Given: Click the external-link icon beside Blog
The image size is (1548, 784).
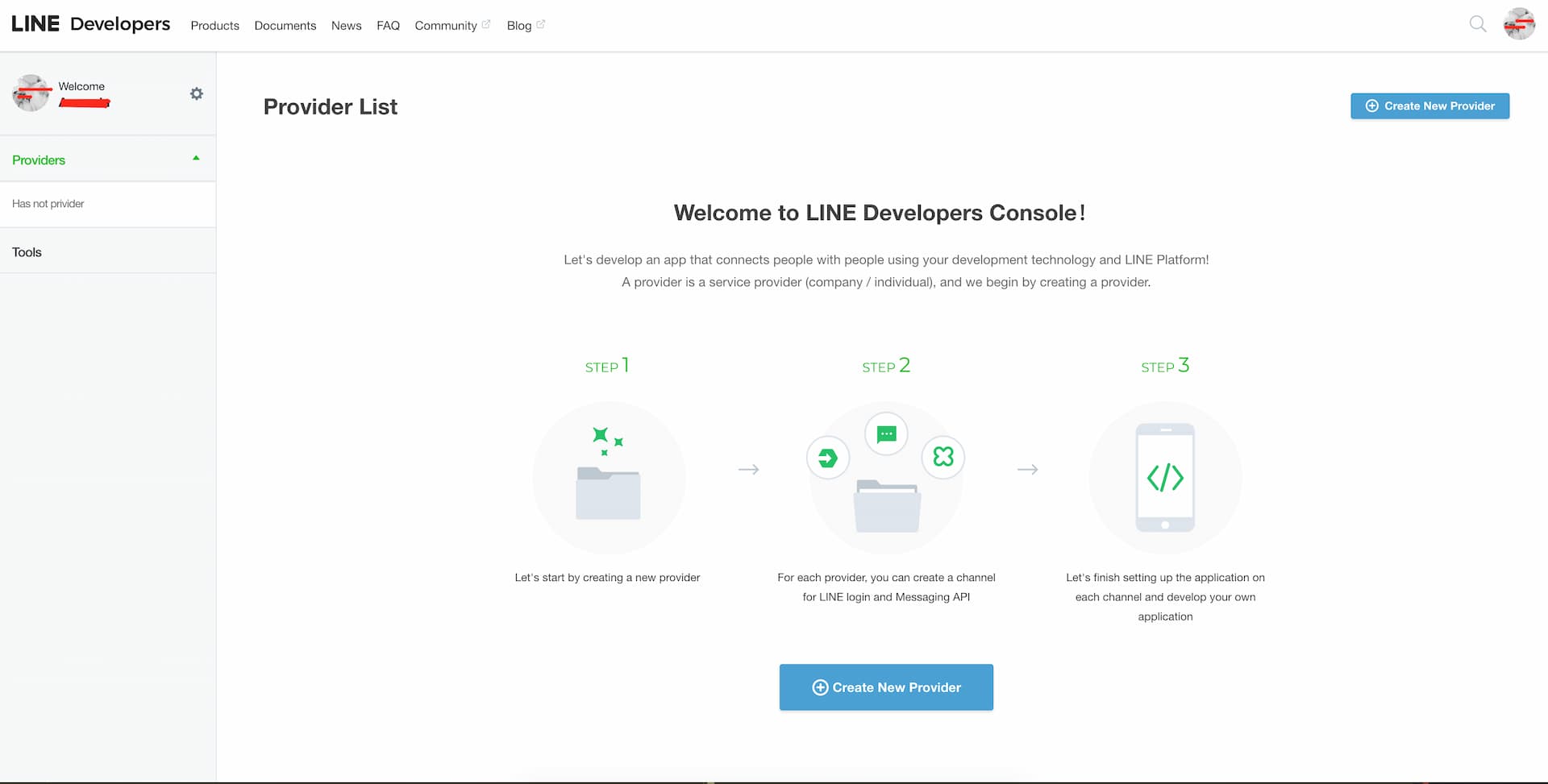Looking at the screenshot, I should (x=541, y=24).
